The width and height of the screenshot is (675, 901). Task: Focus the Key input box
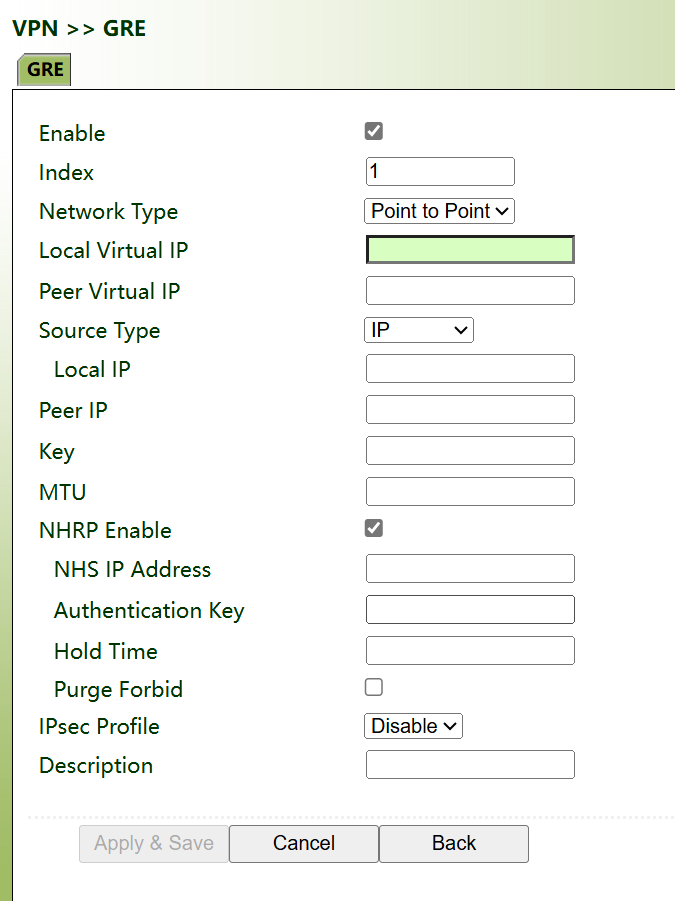tap(470, 450)
